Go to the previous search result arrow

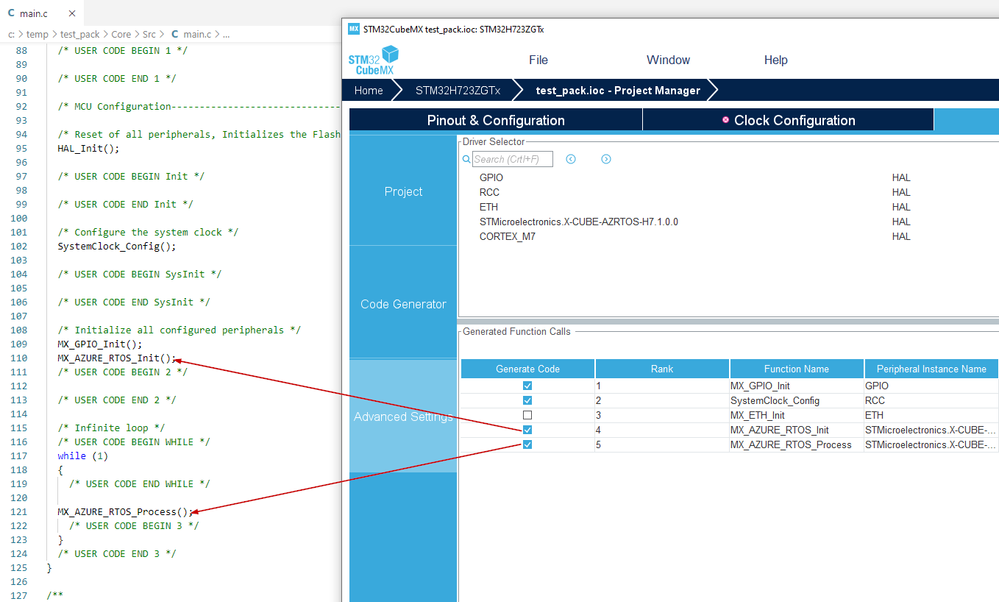pos(571,159)
